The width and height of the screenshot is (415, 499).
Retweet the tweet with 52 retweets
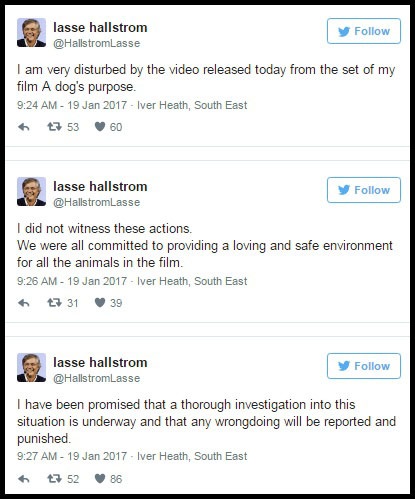point(54,479)
